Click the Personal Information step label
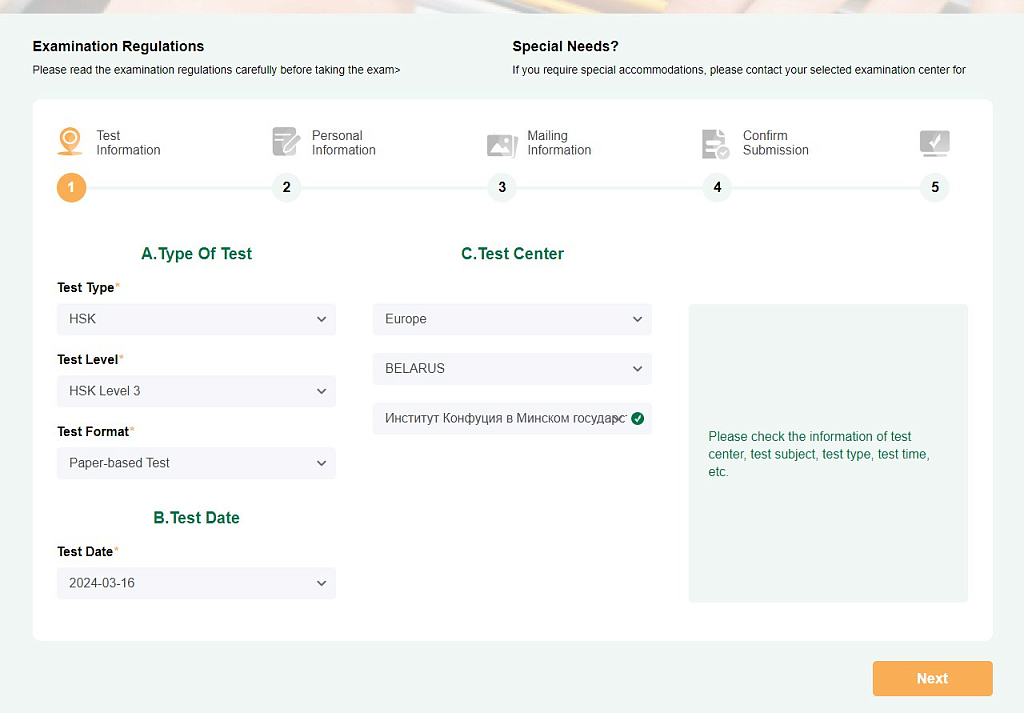Viewport: 1024px width, 713px height. (x=344, y=142)
